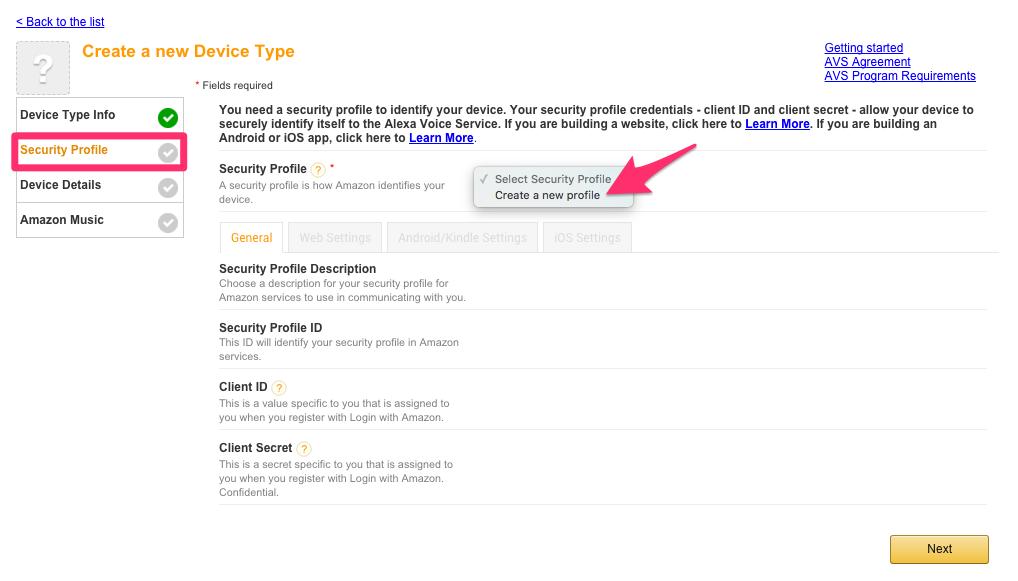Click the 'Client Secret' label text
Viewport: 1018px width, 581px height.
pyautogui.click(x=255, y=448)
